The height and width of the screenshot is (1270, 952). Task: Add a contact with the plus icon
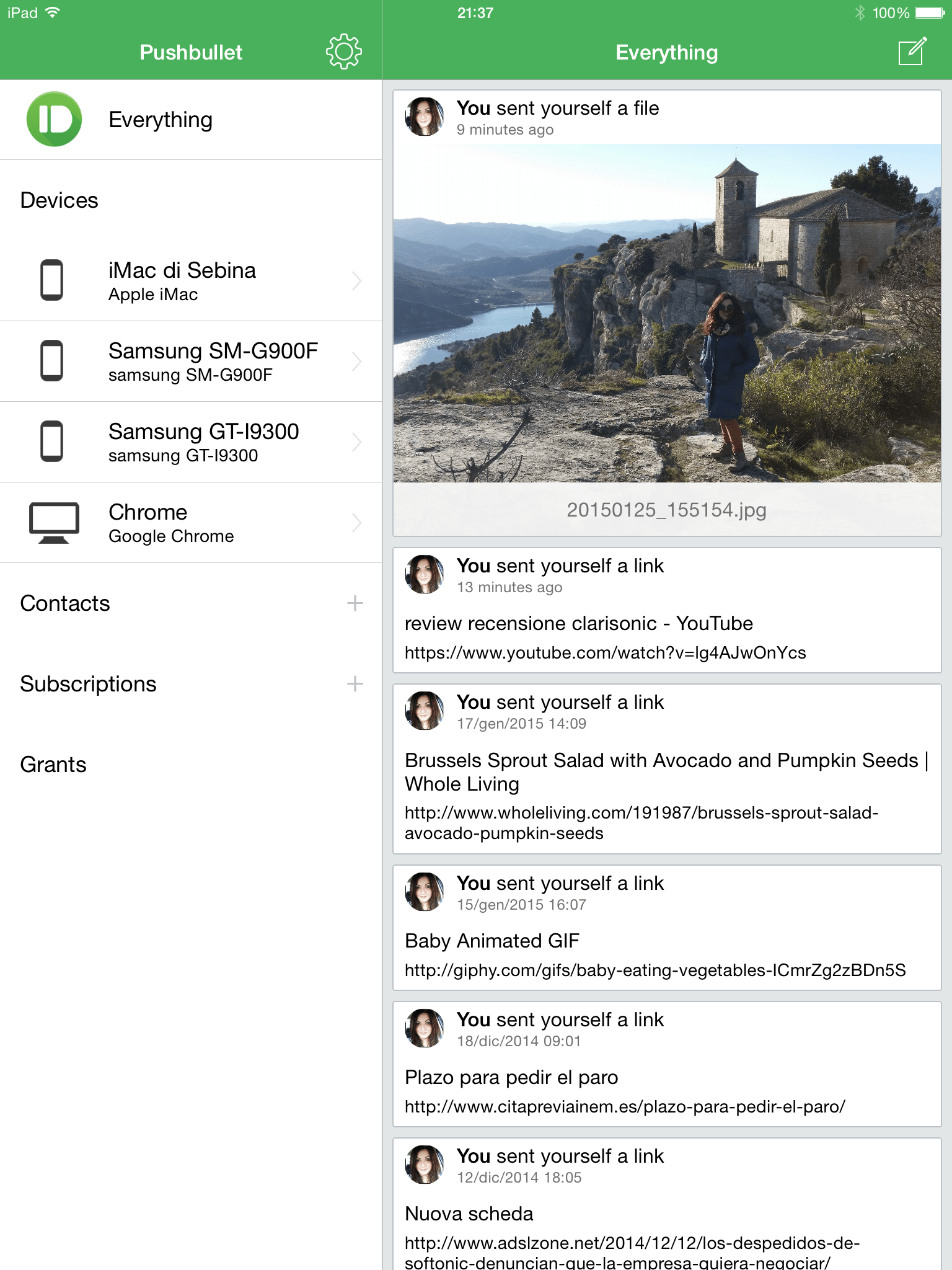pos(355,603)
